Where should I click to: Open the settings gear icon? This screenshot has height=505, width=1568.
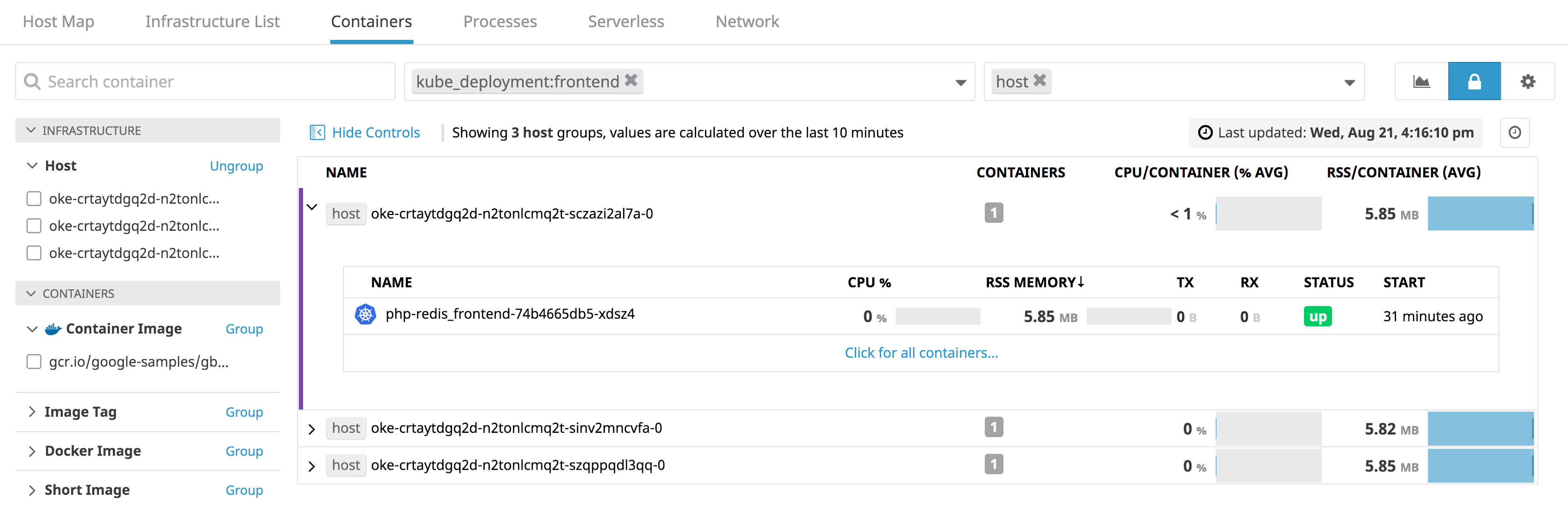click(x=1528, y=81)
